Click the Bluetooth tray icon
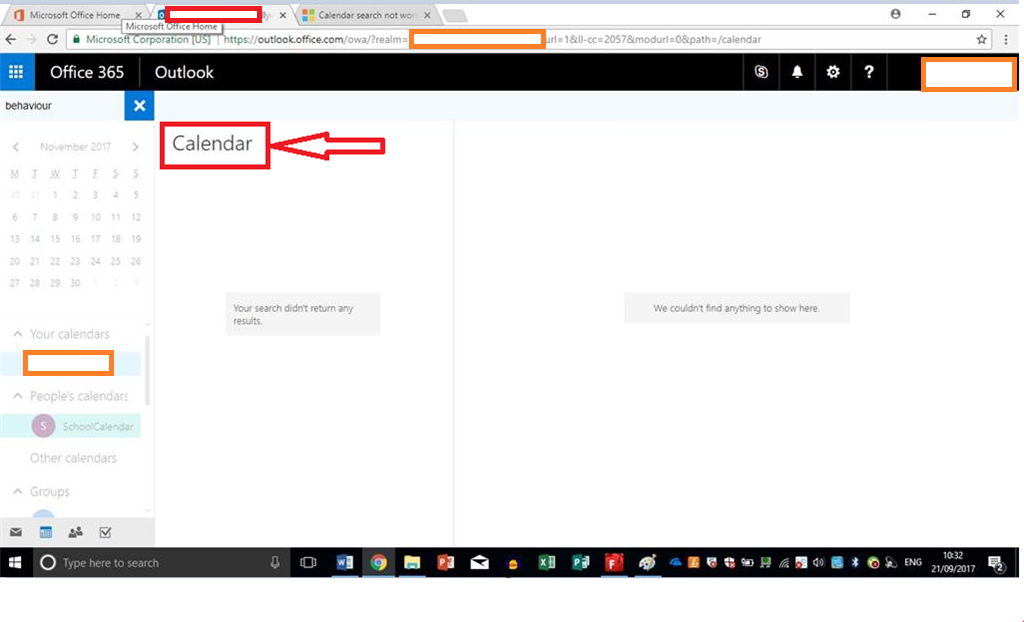The width and height of the screenshot is (1024, 622). (x=855, y=563)
